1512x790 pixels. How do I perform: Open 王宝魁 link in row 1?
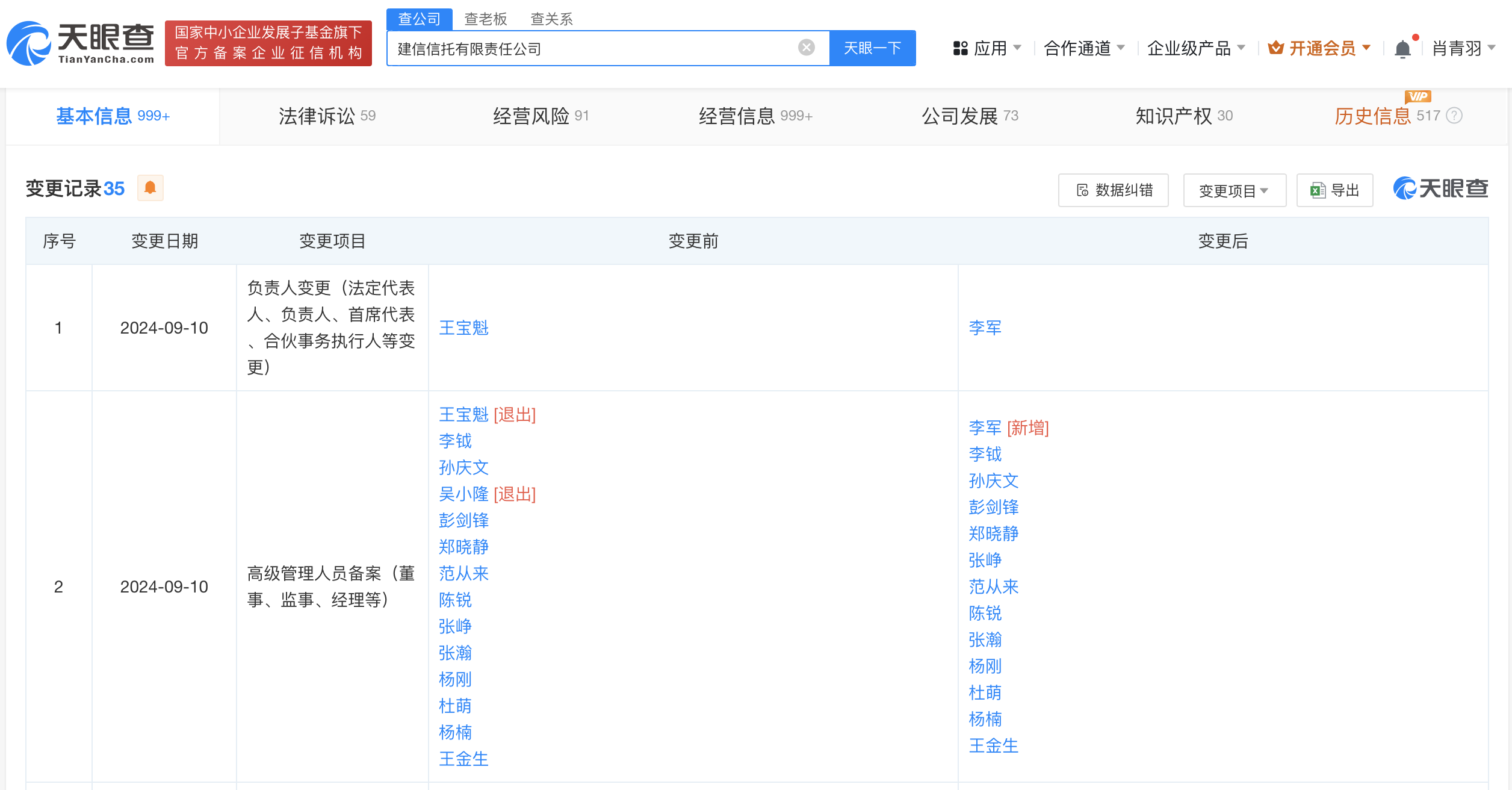(x=463, y=328)
